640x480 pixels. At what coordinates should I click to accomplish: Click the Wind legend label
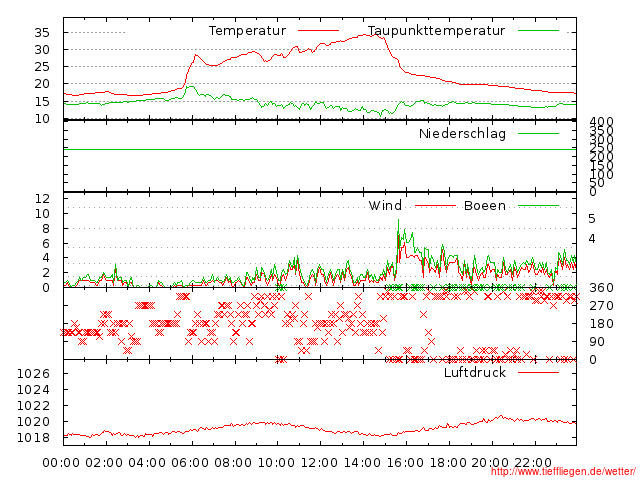pyautogui.click(x=385, y=205)
